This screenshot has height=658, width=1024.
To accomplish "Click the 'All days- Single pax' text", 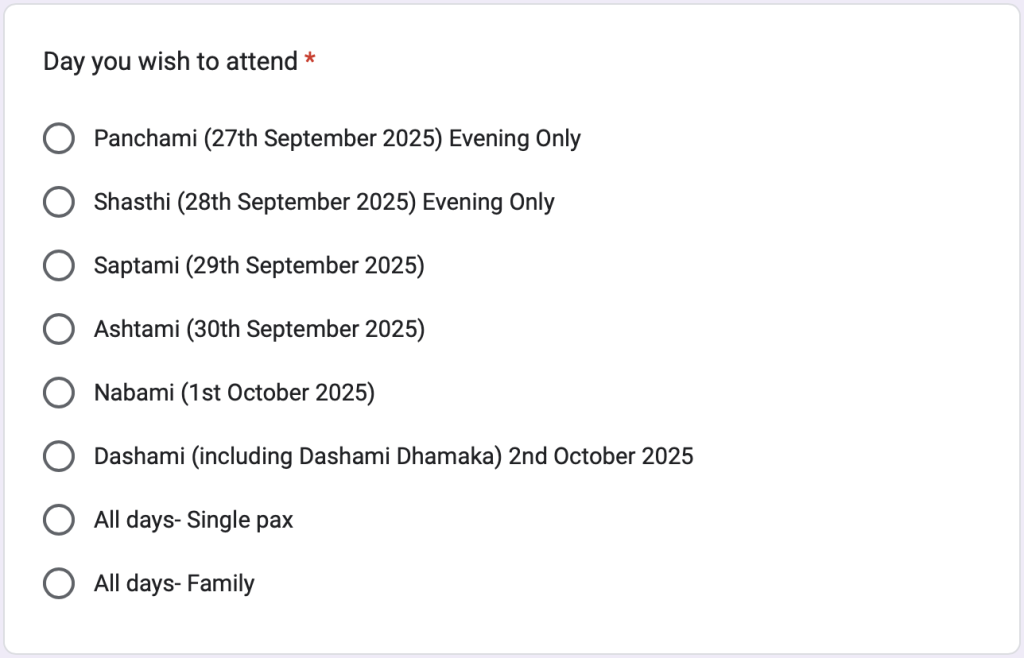I will coord(193,520).
